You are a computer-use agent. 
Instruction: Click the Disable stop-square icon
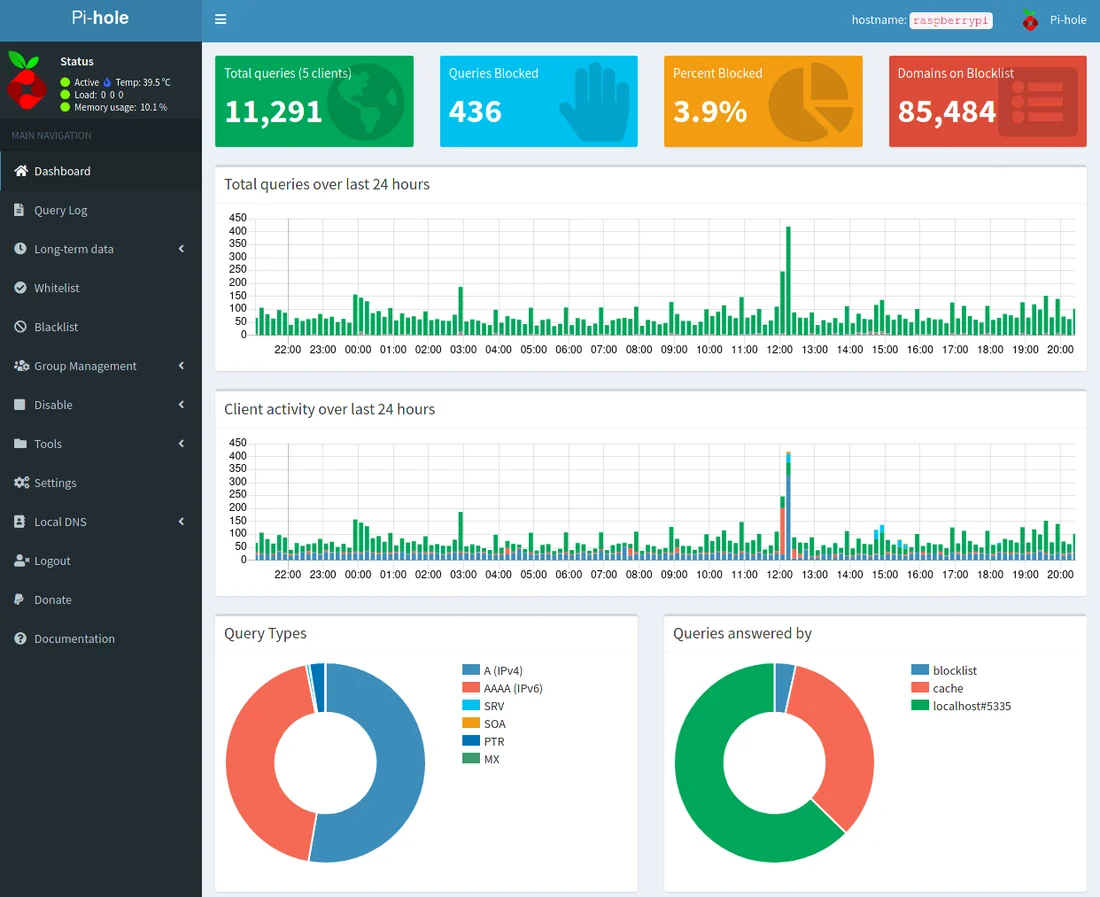pyautogui.click(x=20, y=404)
